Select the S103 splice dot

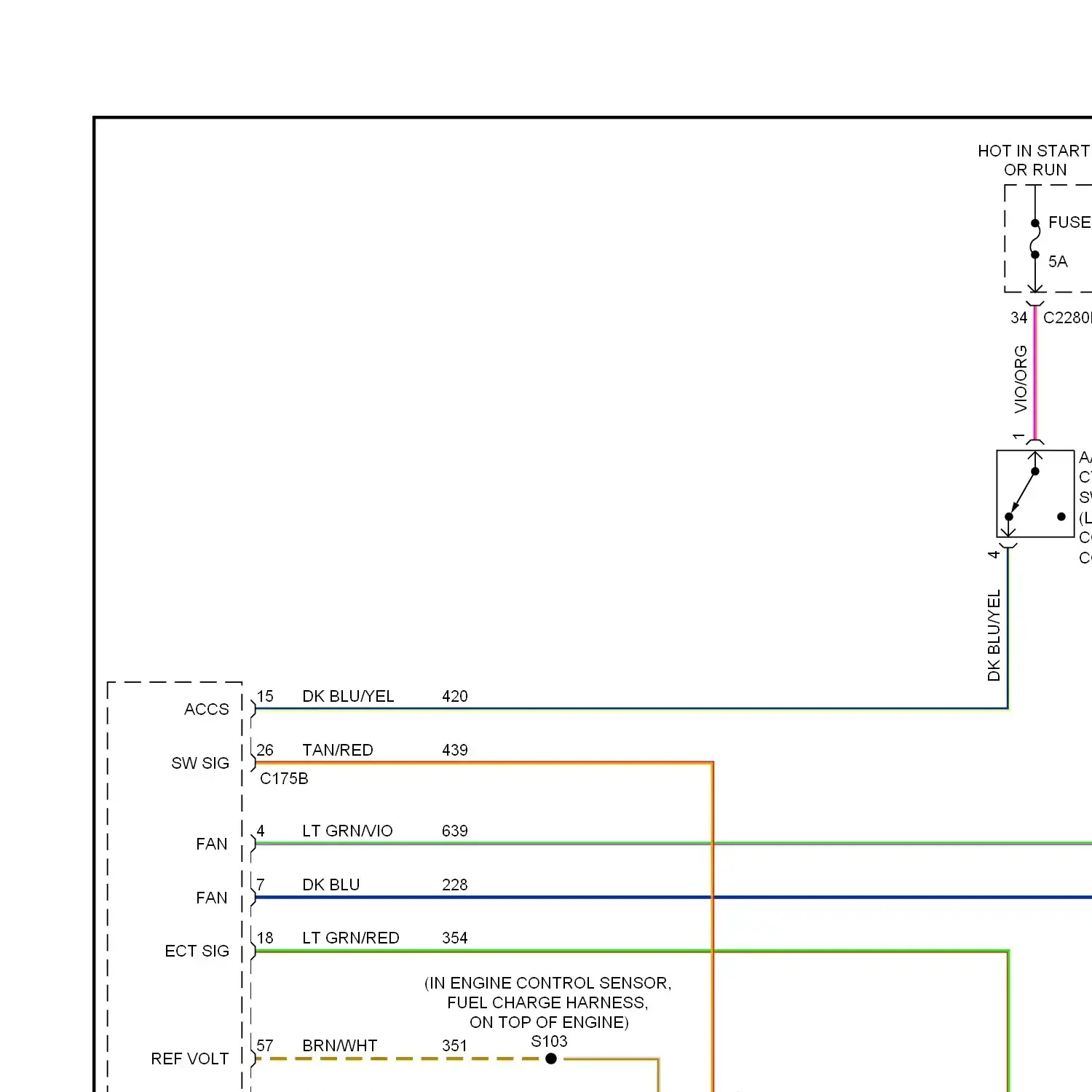pos(551,1059)
